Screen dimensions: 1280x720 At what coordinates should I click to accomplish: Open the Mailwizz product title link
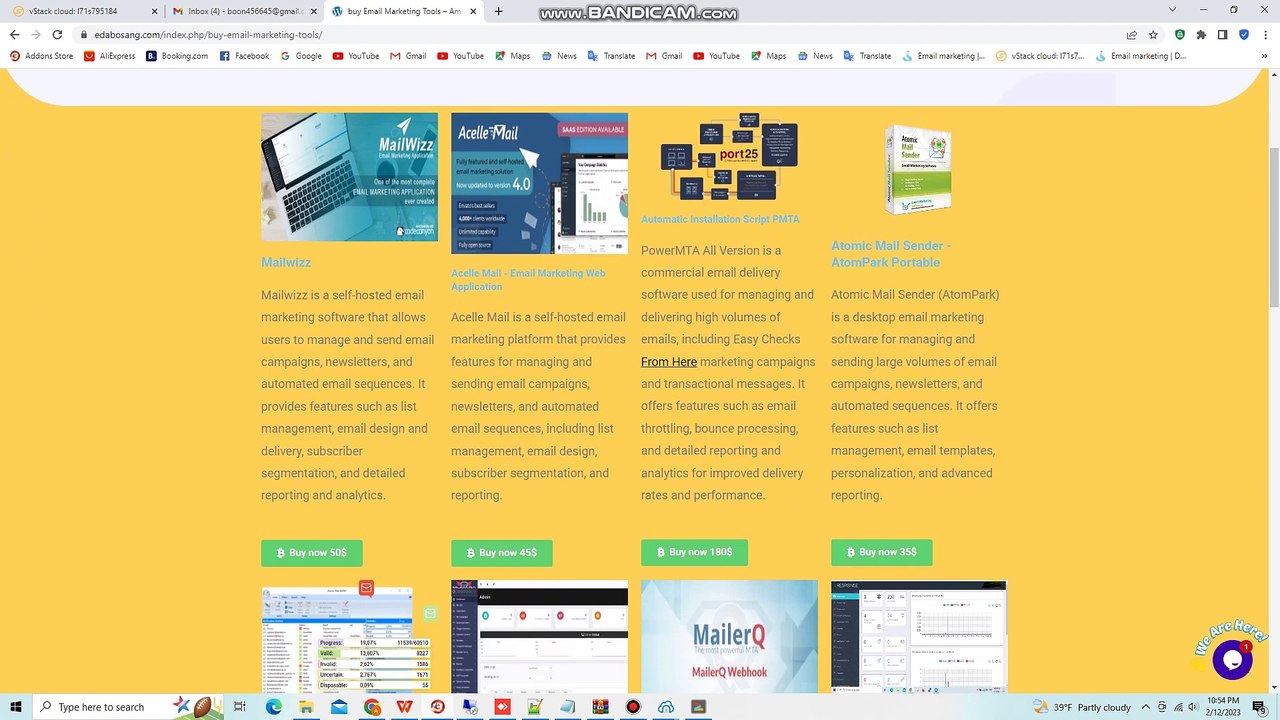286,262
